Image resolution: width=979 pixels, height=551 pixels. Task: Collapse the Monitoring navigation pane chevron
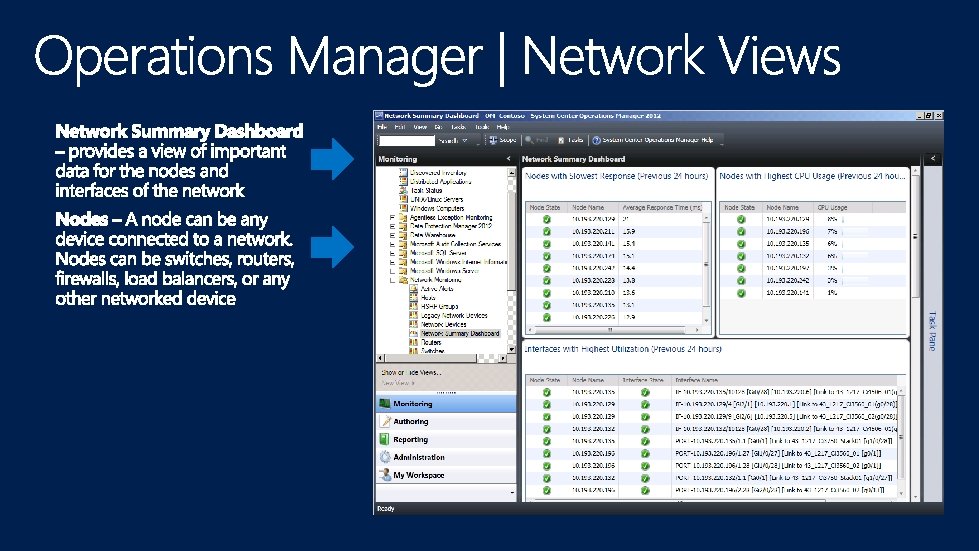508,159
